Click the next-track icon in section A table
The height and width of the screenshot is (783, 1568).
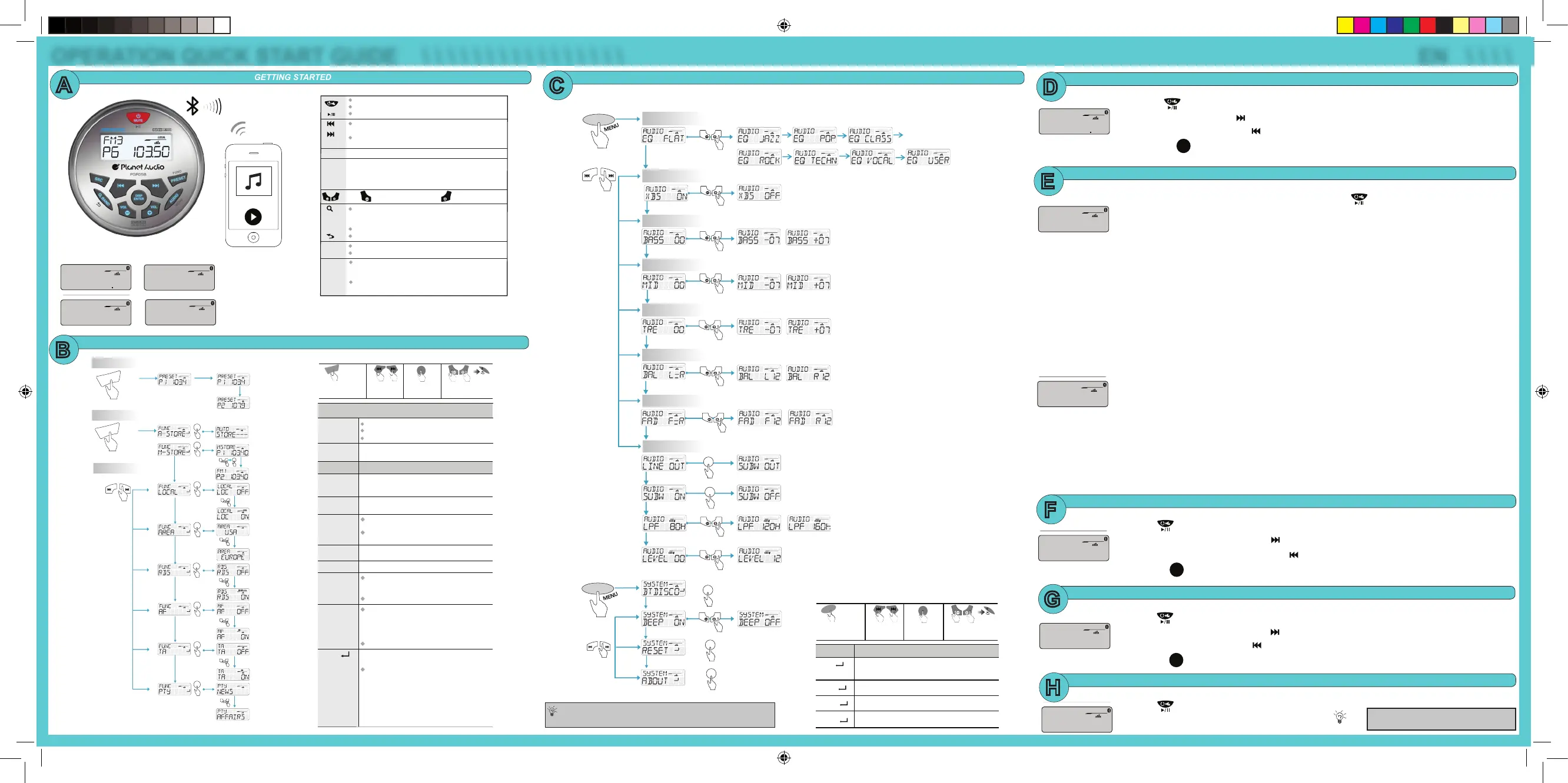click(331, 135)
